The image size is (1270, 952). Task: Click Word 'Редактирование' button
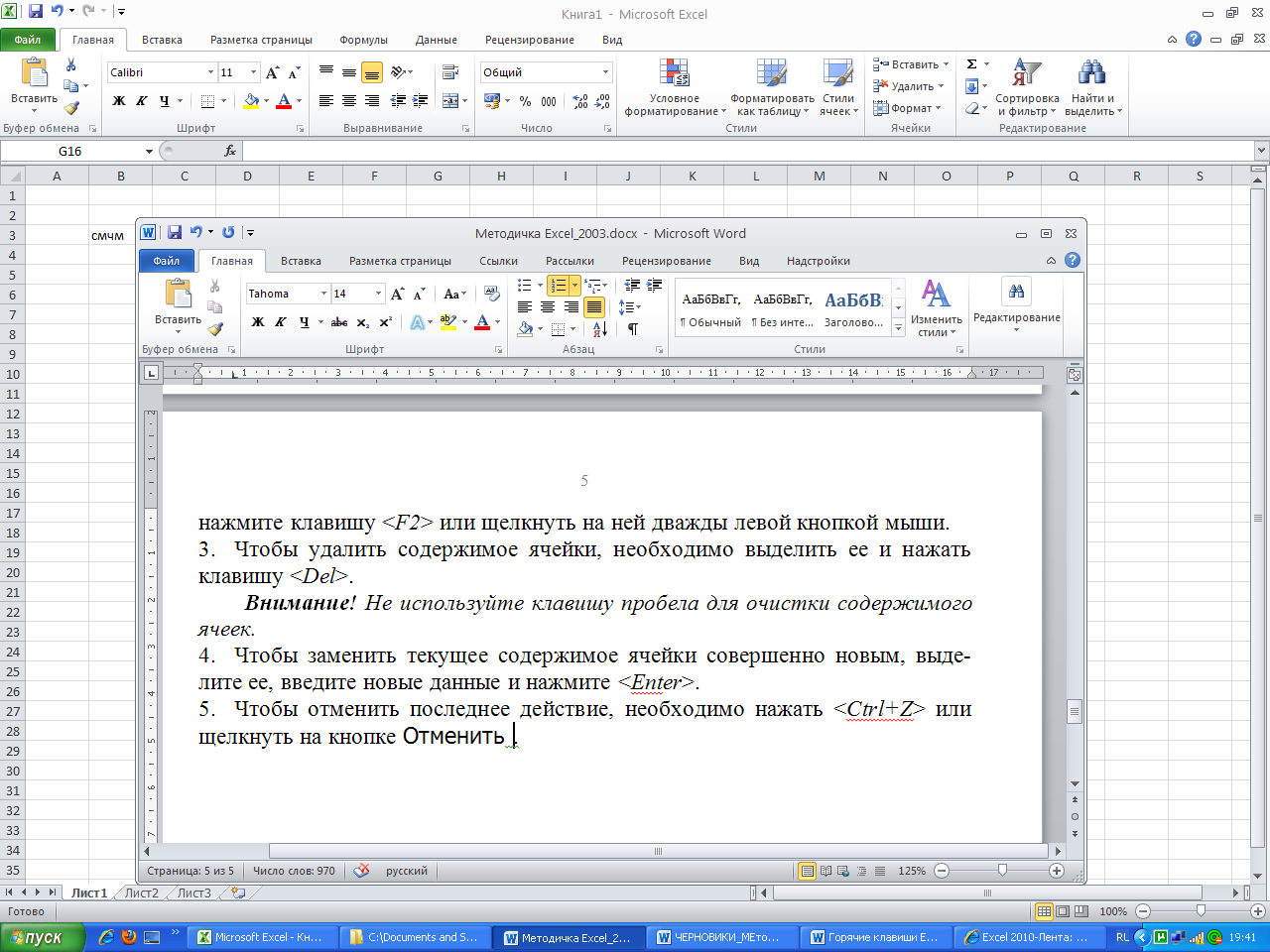[1017, 304]
